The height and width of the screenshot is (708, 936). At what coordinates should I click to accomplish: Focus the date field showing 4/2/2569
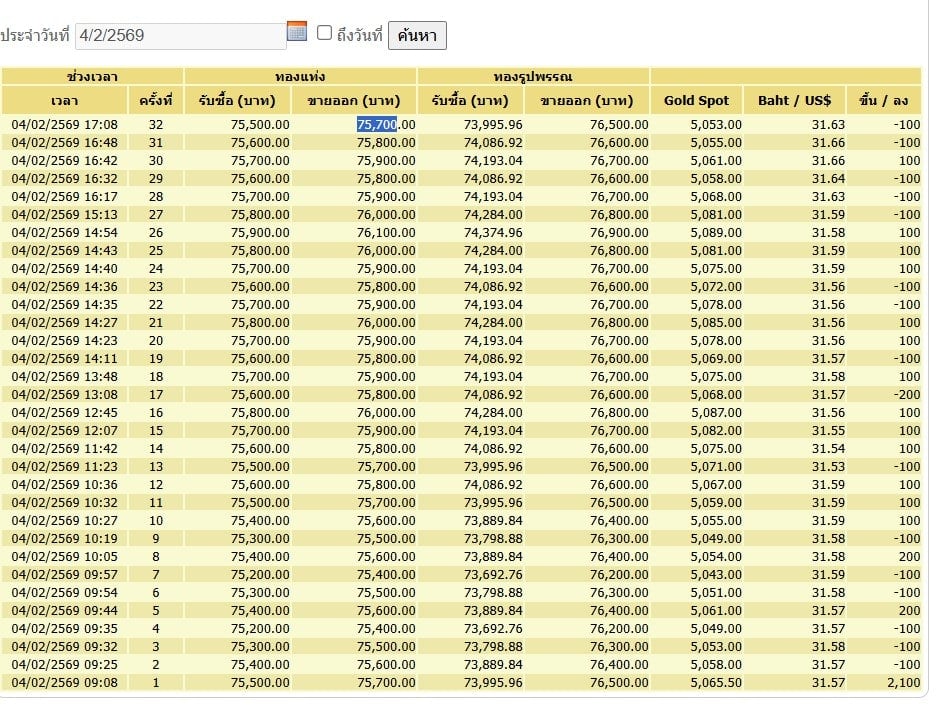180,36
